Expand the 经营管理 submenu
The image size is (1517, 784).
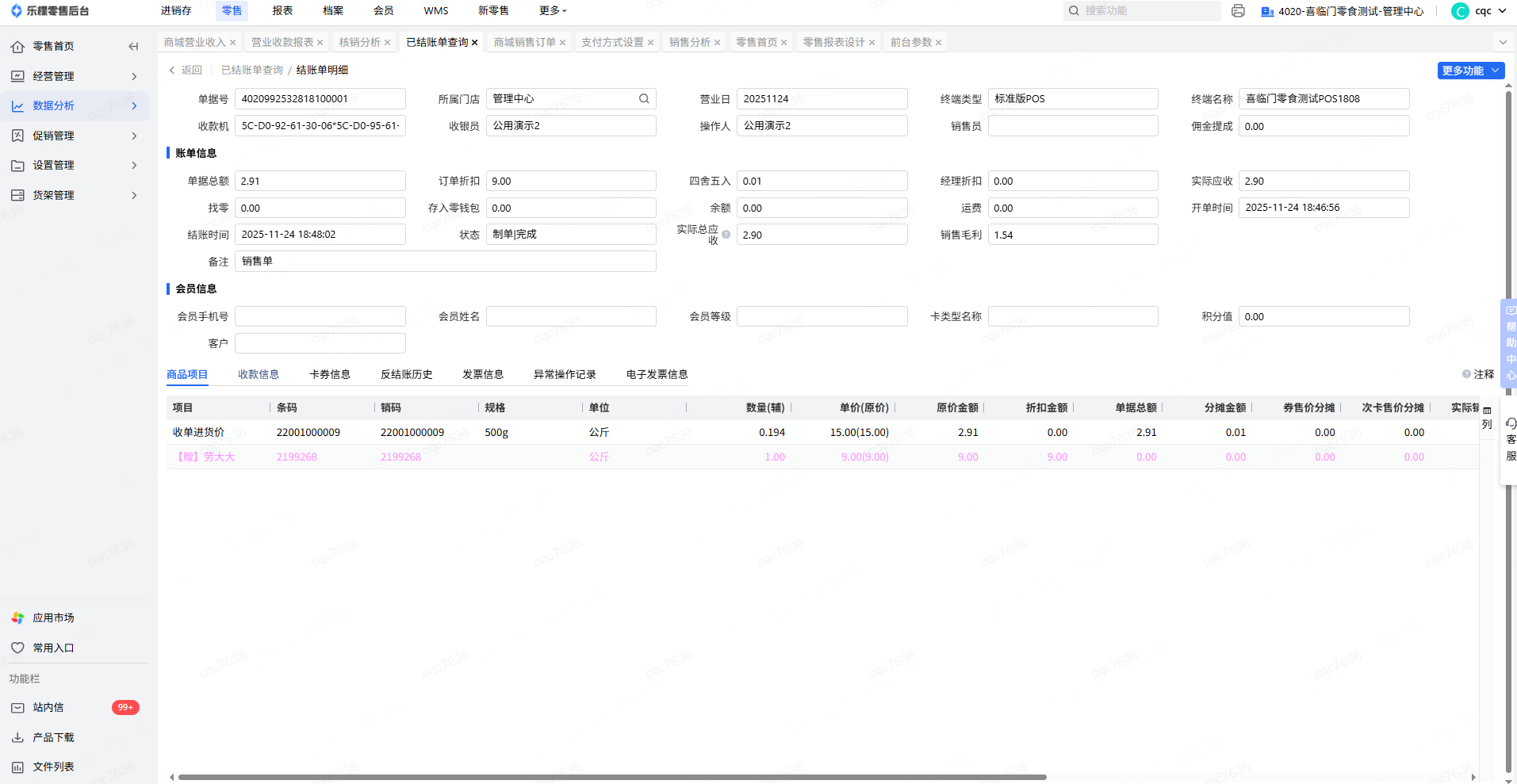click(134, 76)
